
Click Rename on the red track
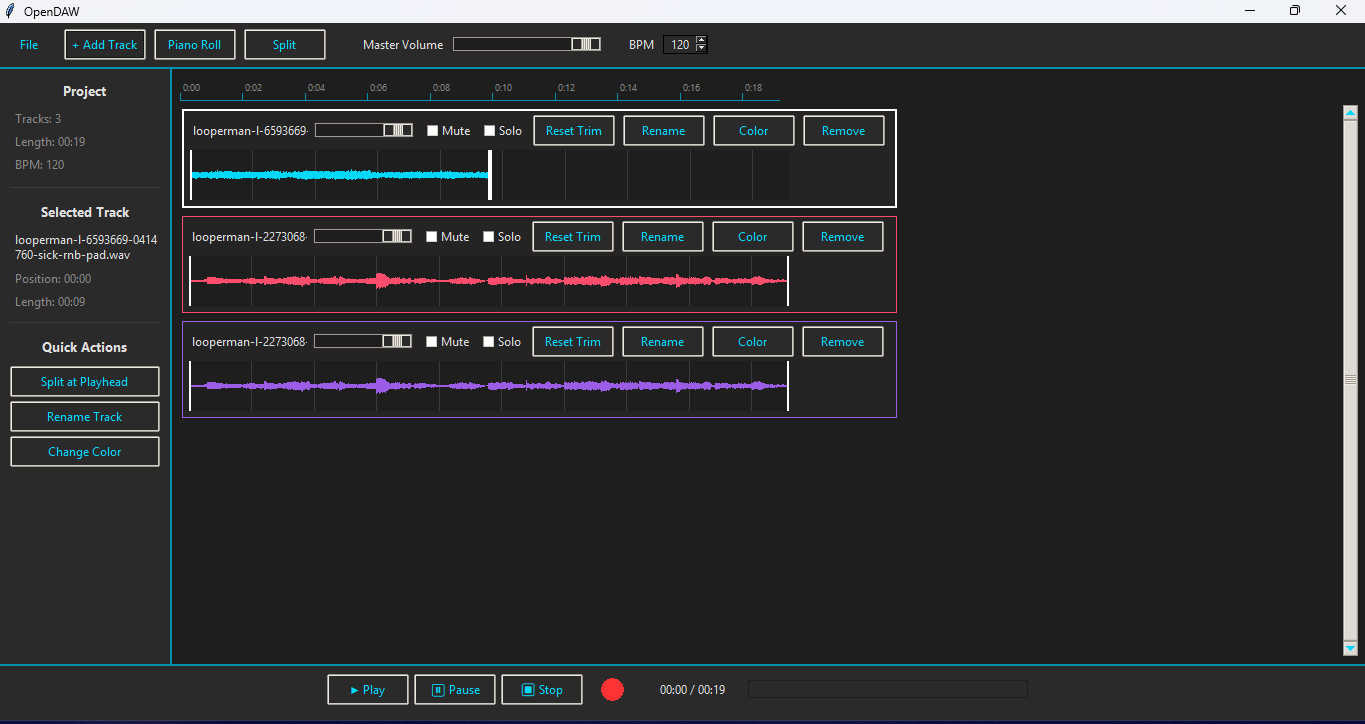coord(663,237)
